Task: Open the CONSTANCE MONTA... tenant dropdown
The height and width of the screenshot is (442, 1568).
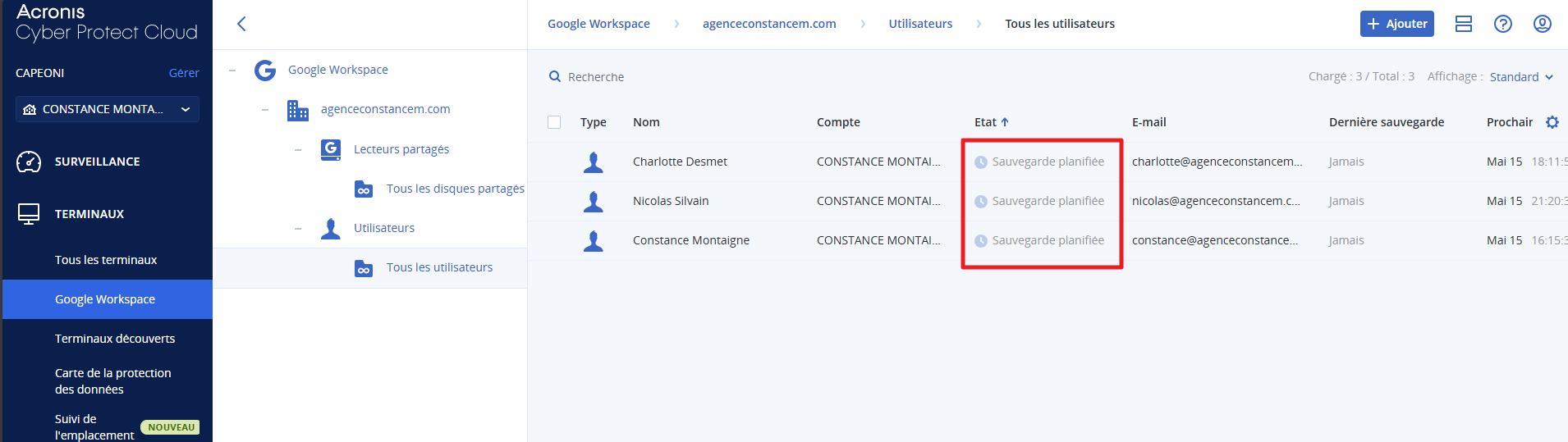Action: point(108,109)
